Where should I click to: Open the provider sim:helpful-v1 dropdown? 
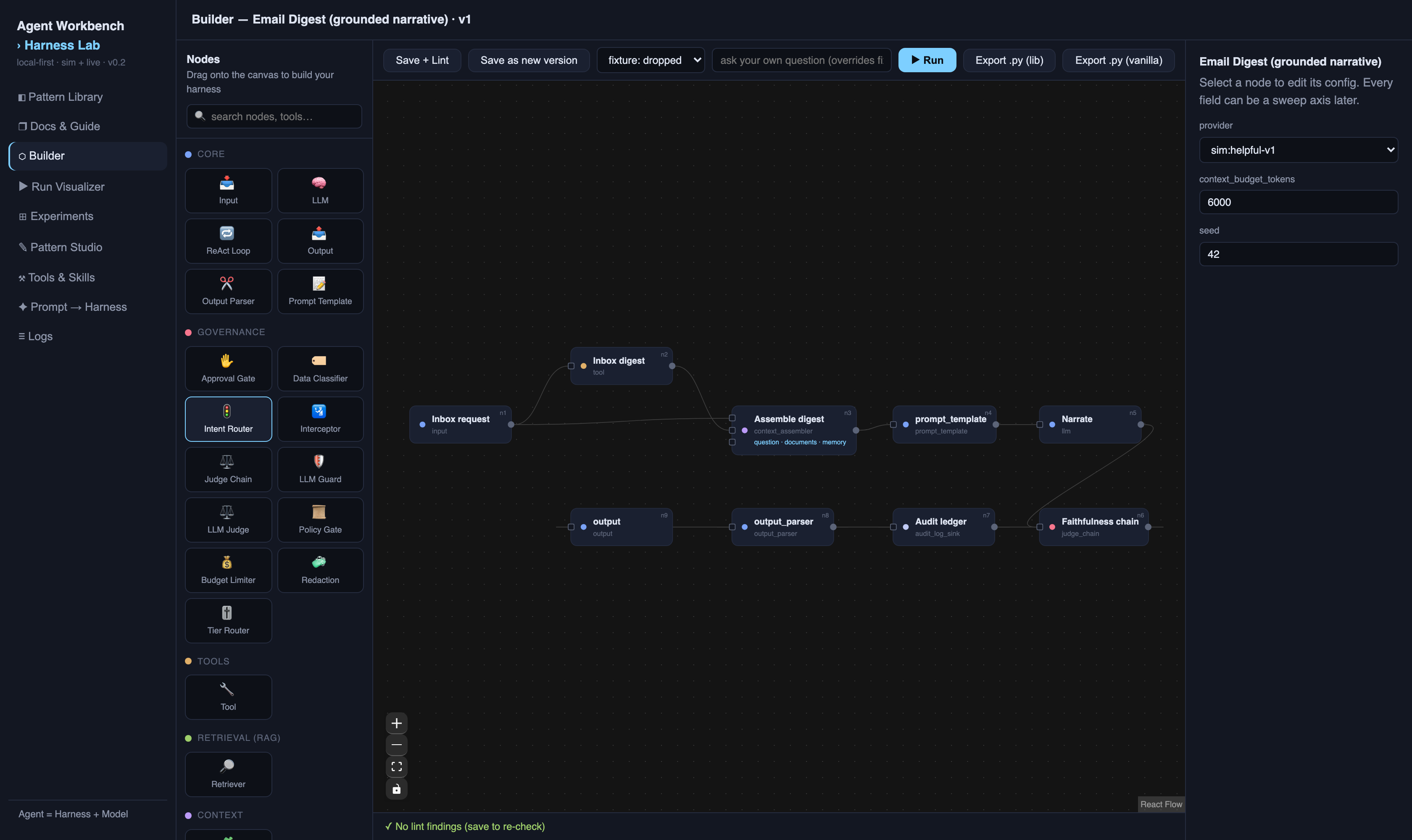1298,150
